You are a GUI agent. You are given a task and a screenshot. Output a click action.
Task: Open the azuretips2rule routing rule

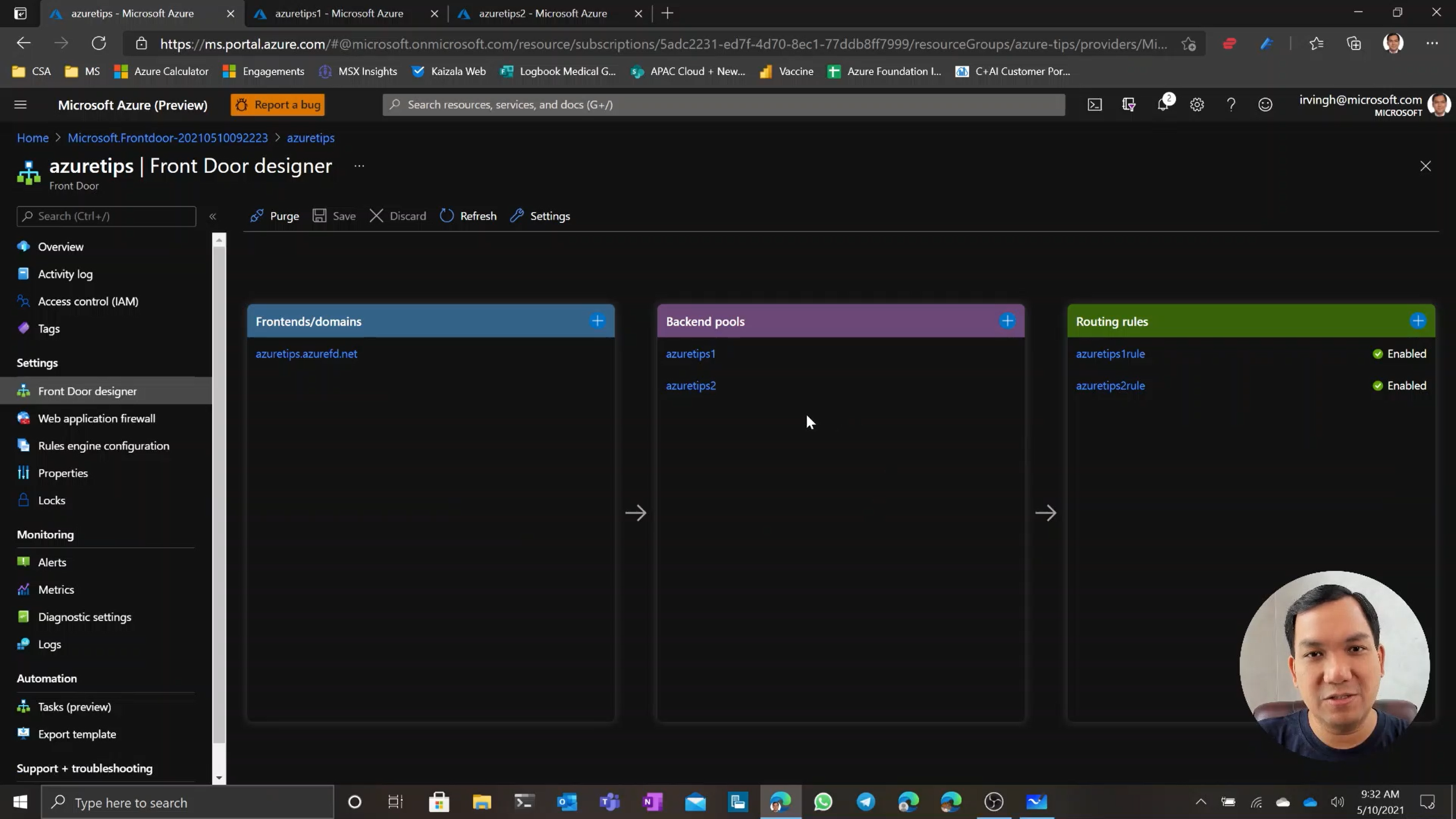[1110, 386]
